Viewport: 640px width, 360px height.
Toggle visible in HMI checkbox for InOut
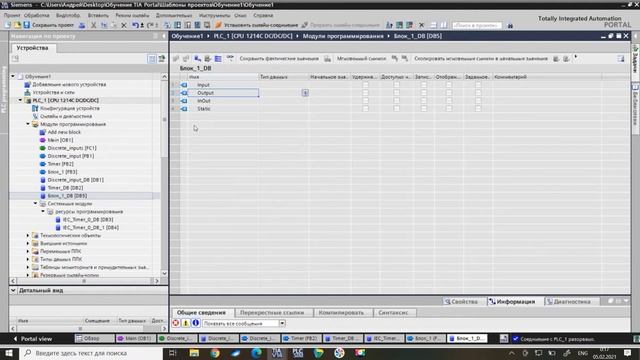tap(449, 101)
